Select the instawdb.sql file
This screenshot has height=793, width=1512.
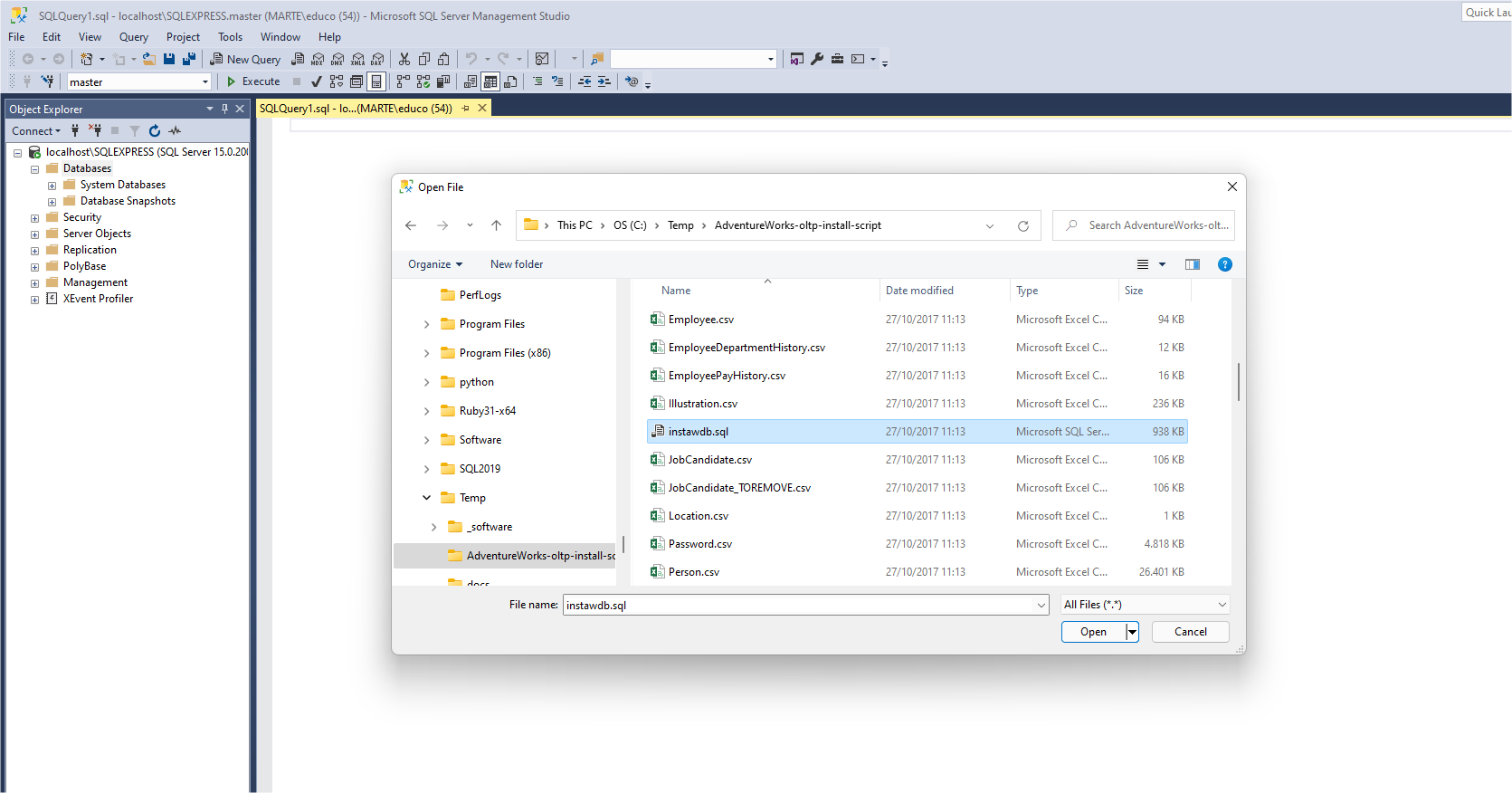918,432
